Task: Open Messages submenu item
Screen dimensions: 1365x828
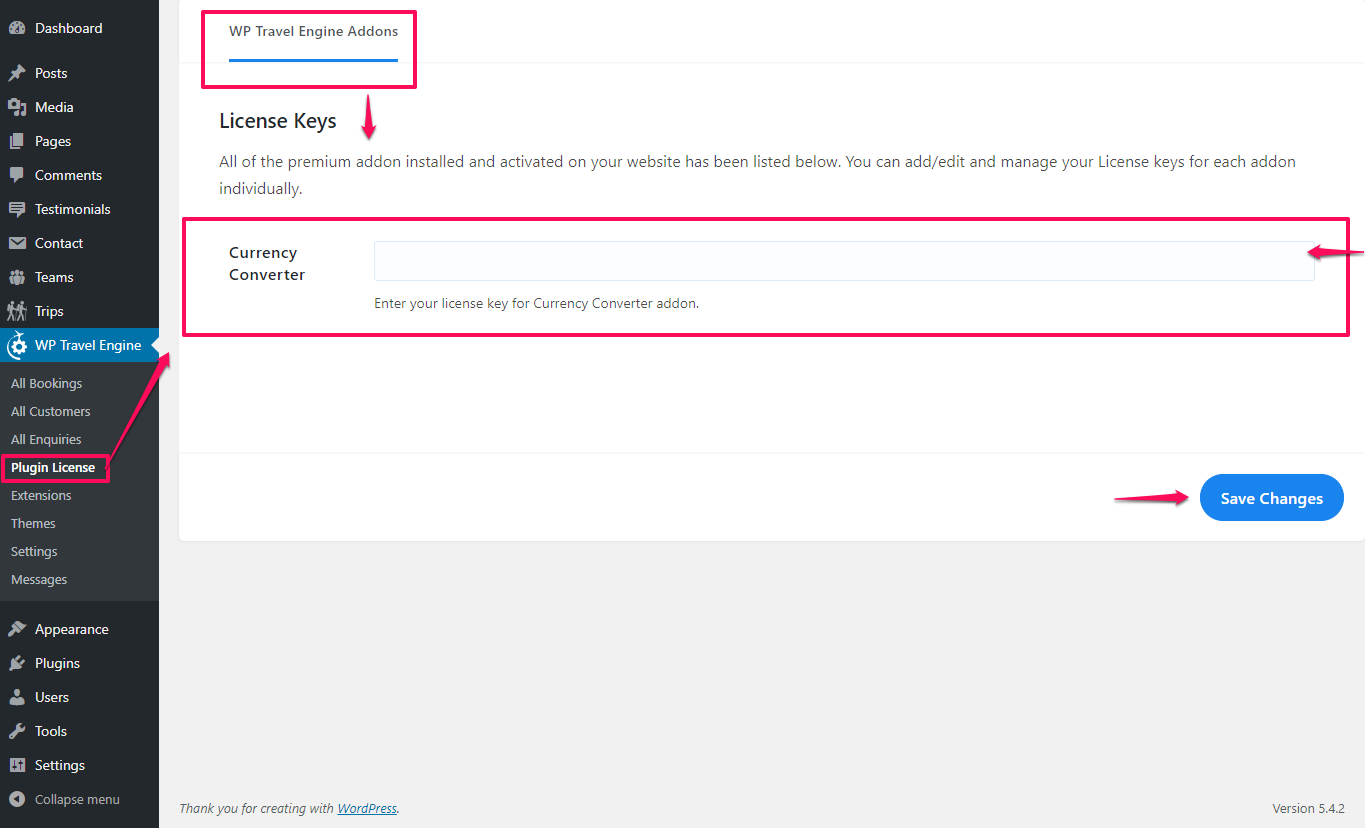Action: point(39,579)
